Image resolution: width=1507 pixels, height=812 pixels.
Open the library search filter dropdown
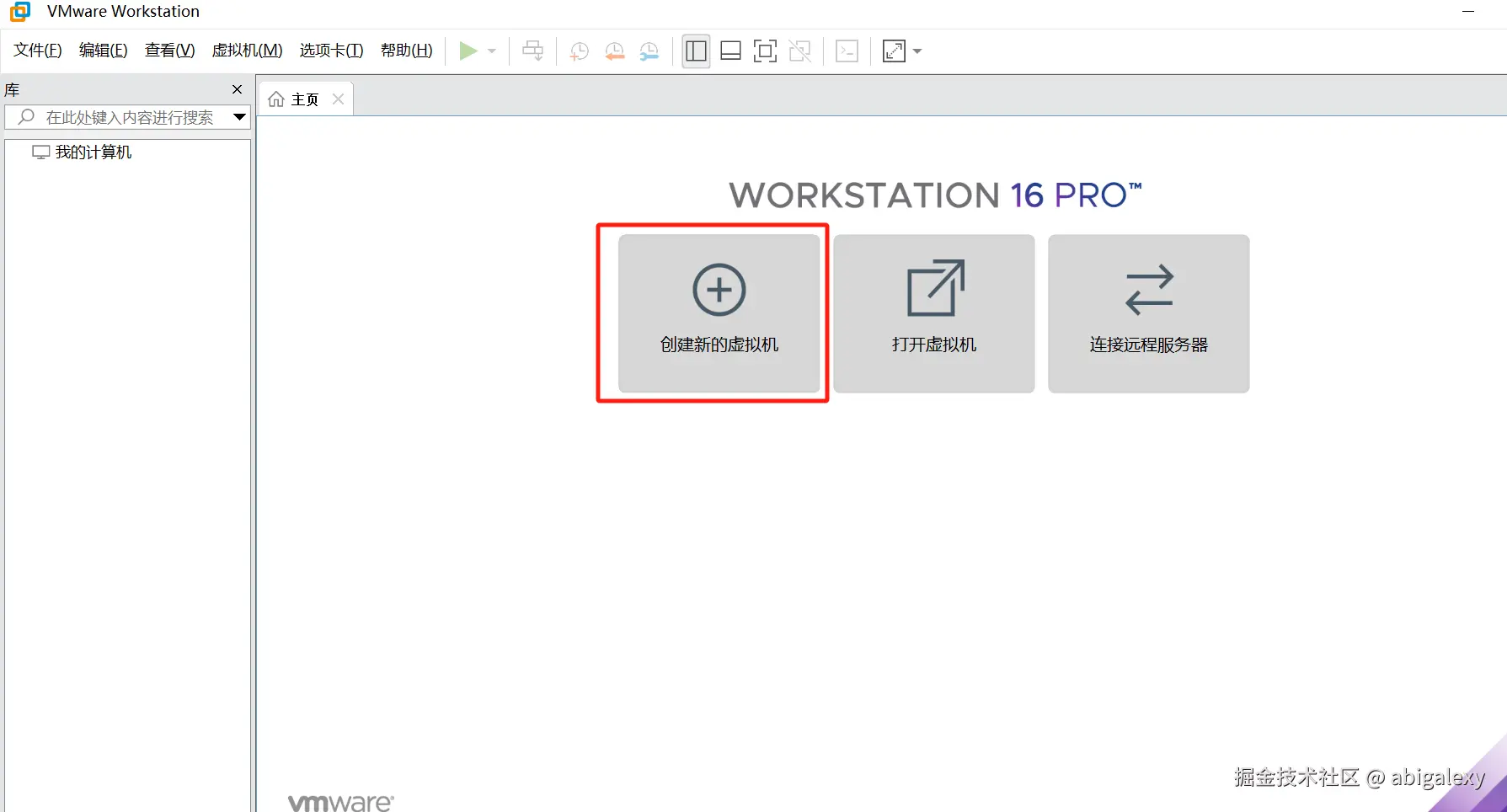point(239,117)
